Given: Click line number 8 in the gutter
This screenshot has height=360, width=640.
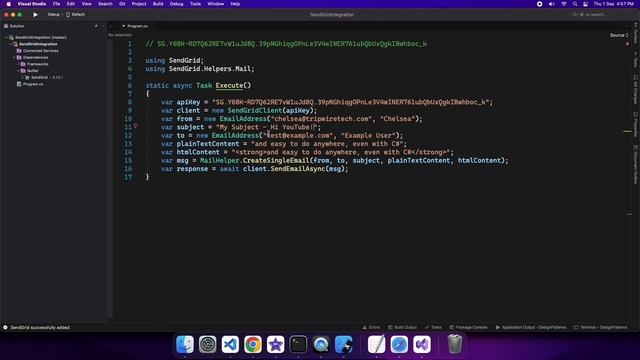Looking at the screenshot, I should coord(130,102).
